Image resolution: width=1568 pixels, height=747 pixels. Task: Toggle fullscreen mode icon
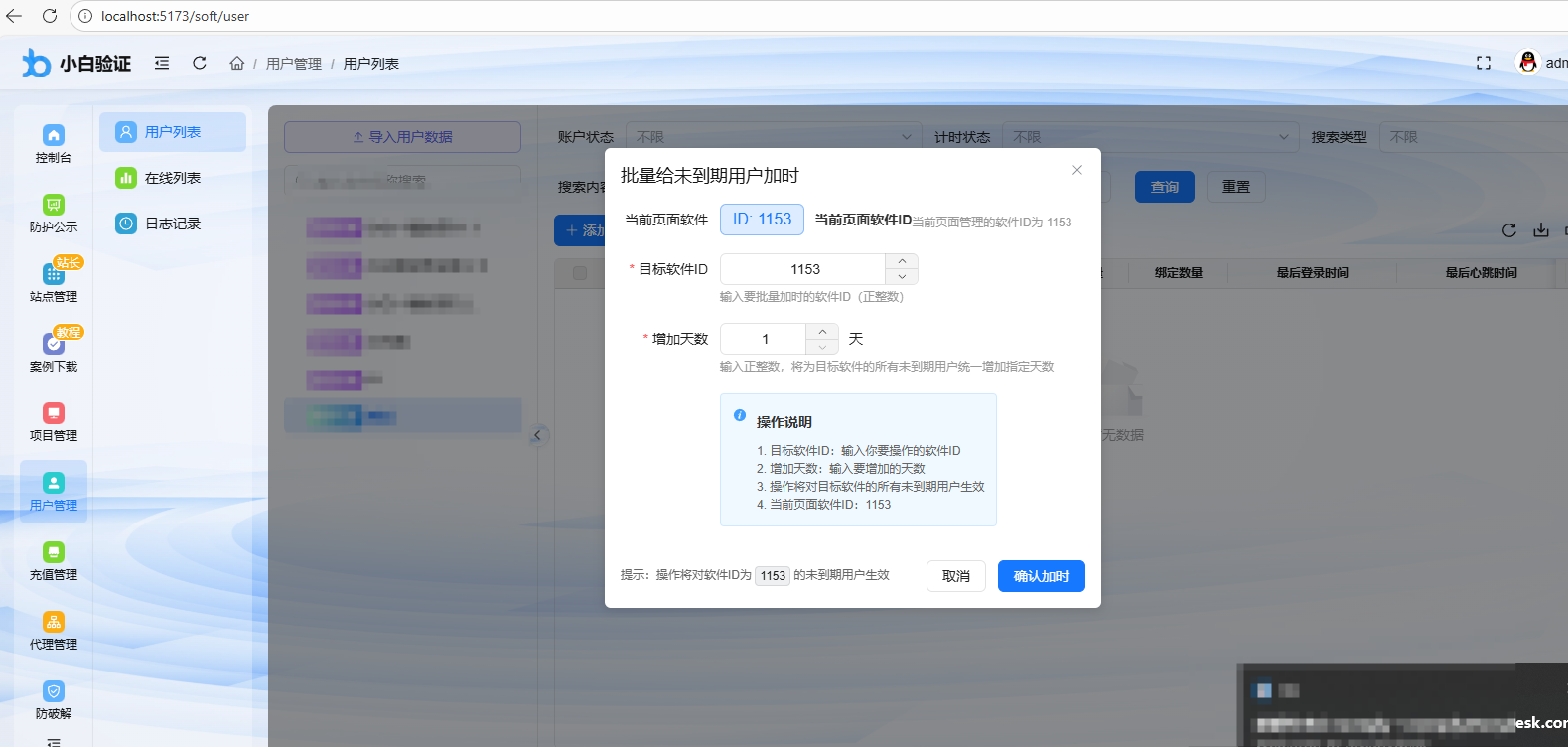1484,63
